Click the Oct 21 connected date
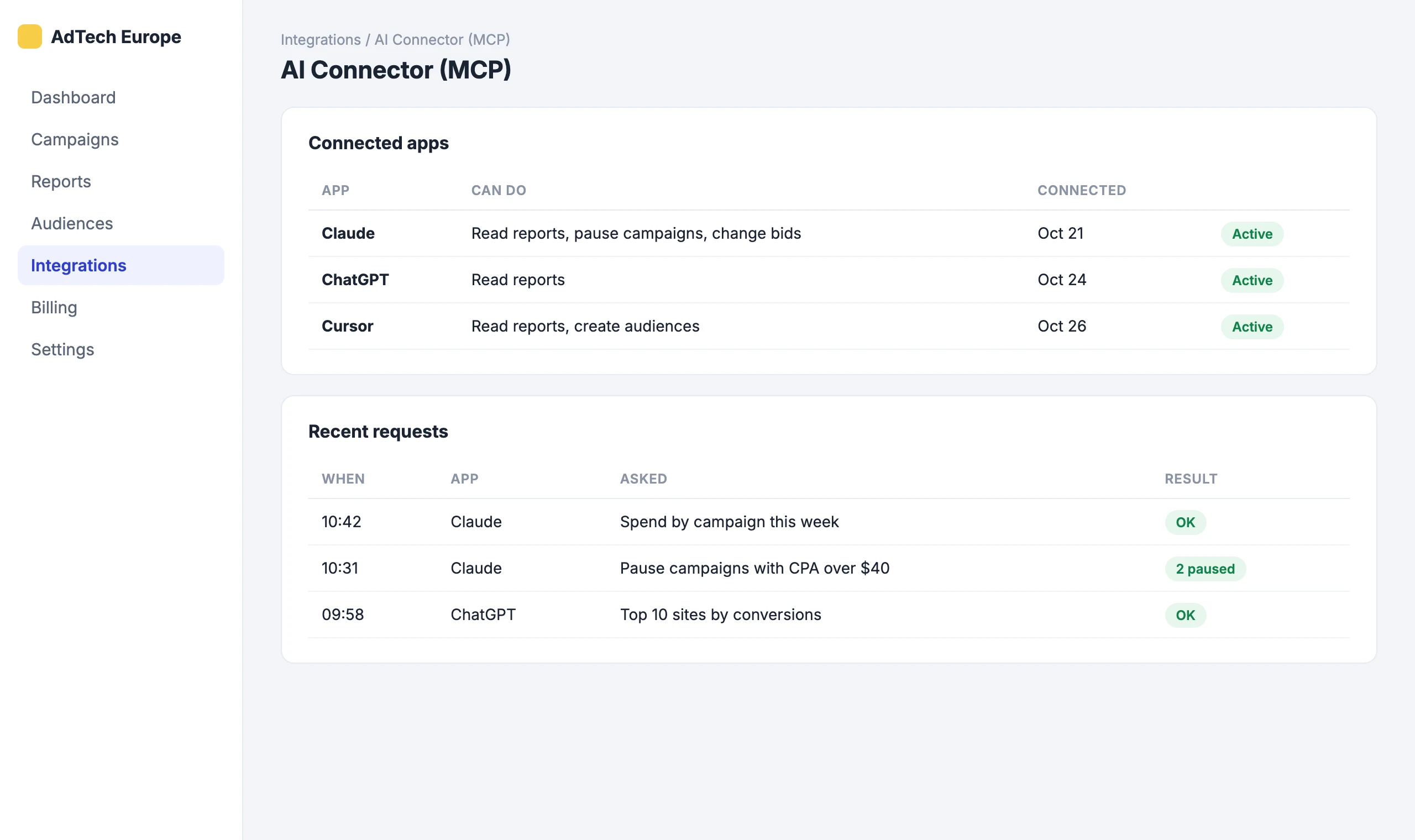This screenshot has height=840, width=1415. click(x=1060, y=233)
